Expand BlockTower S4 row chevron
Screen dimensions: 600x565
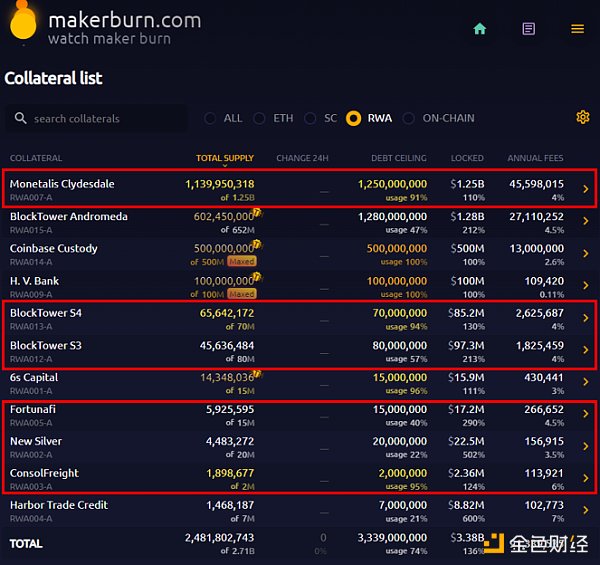coord(585,318)
